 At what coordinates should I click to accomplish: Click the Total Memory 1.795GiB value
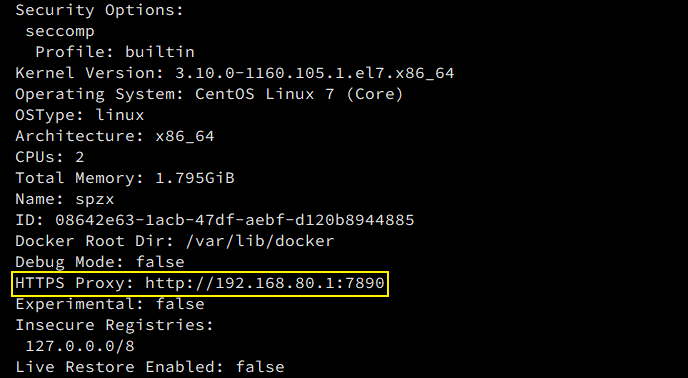point(195,178)
